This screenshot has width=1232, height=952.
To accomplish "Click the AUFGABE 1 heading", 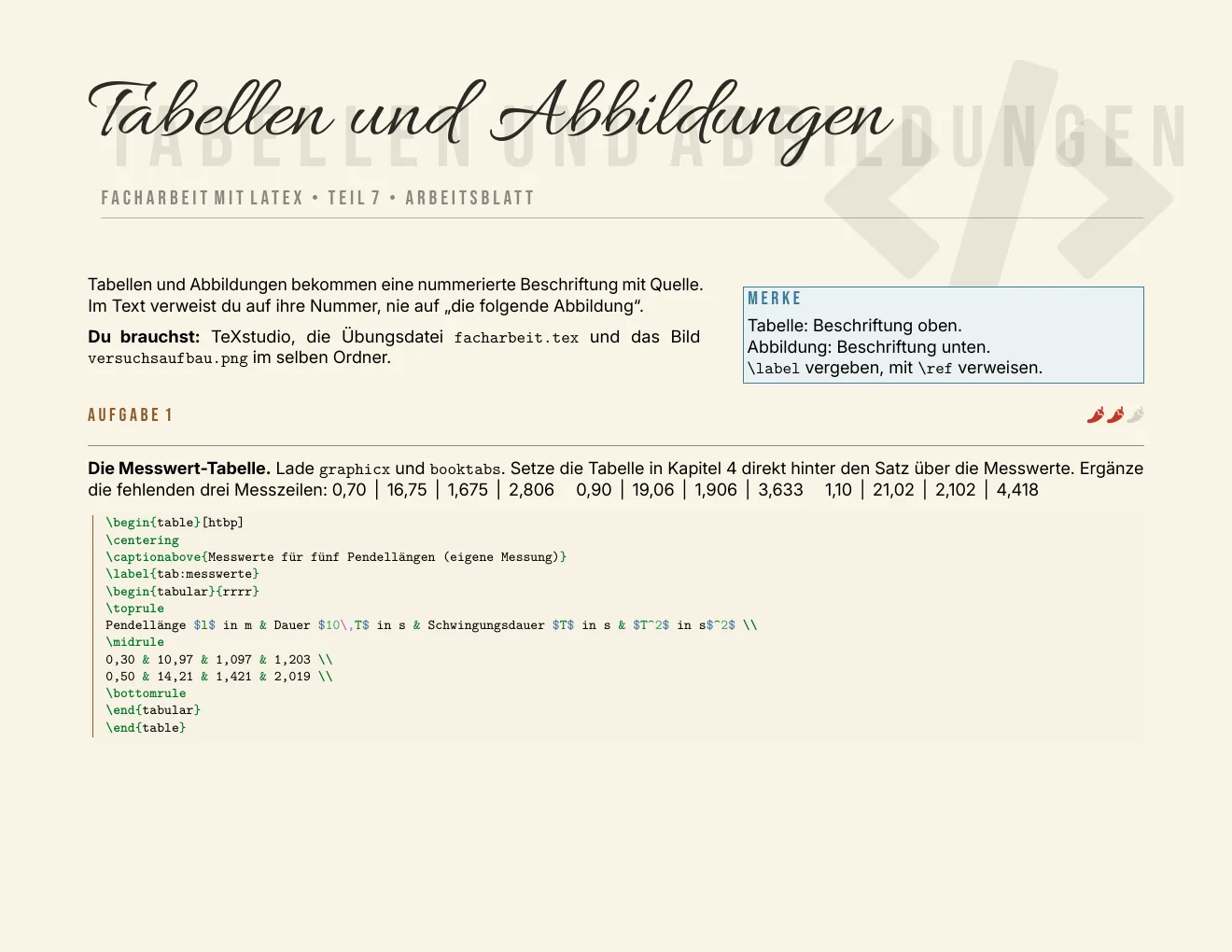I will tap(131, 415).
